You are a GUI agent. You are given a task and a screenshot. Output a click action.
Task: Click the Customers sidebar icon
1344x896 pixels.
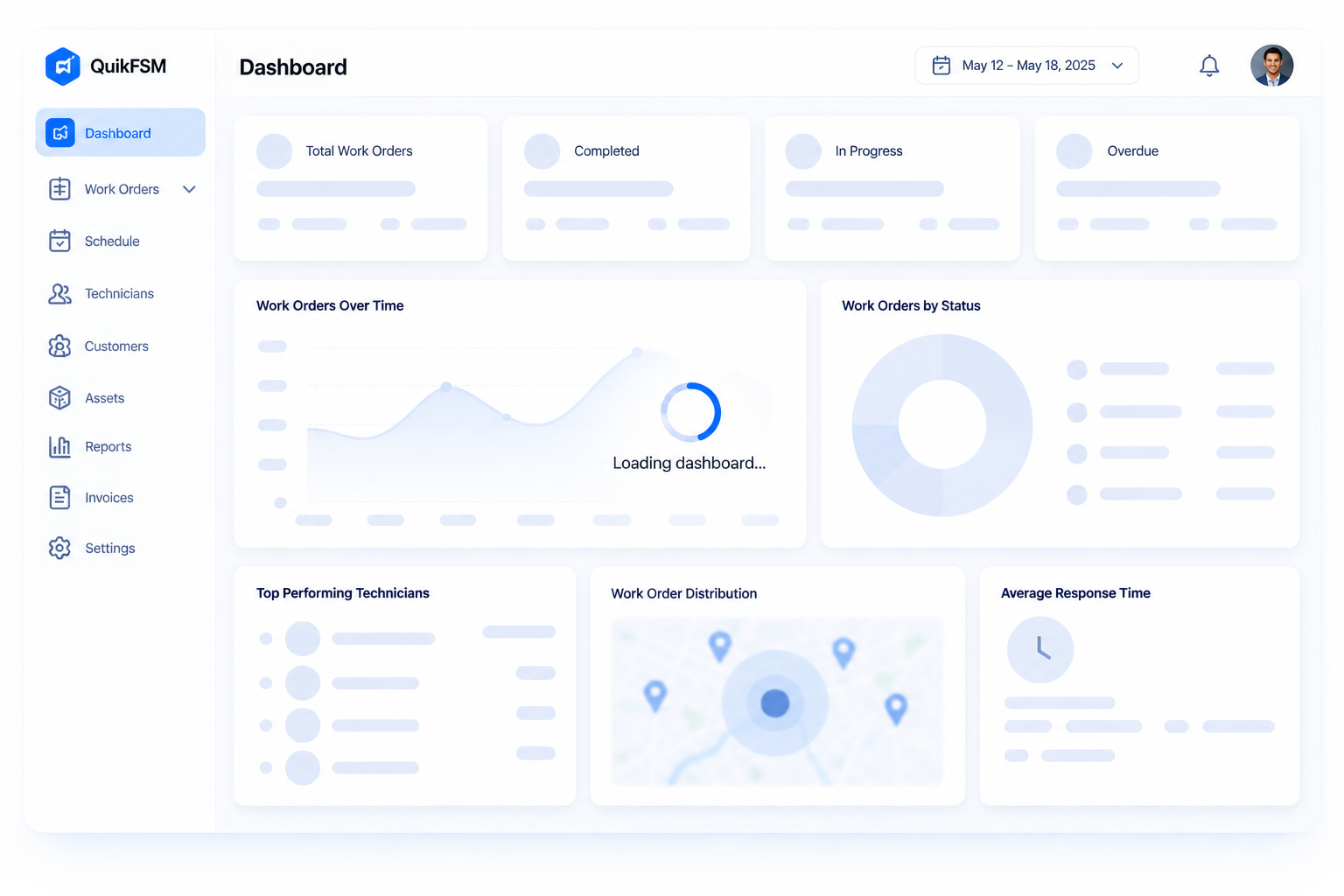pyautogui.click(x=59, y=346)
